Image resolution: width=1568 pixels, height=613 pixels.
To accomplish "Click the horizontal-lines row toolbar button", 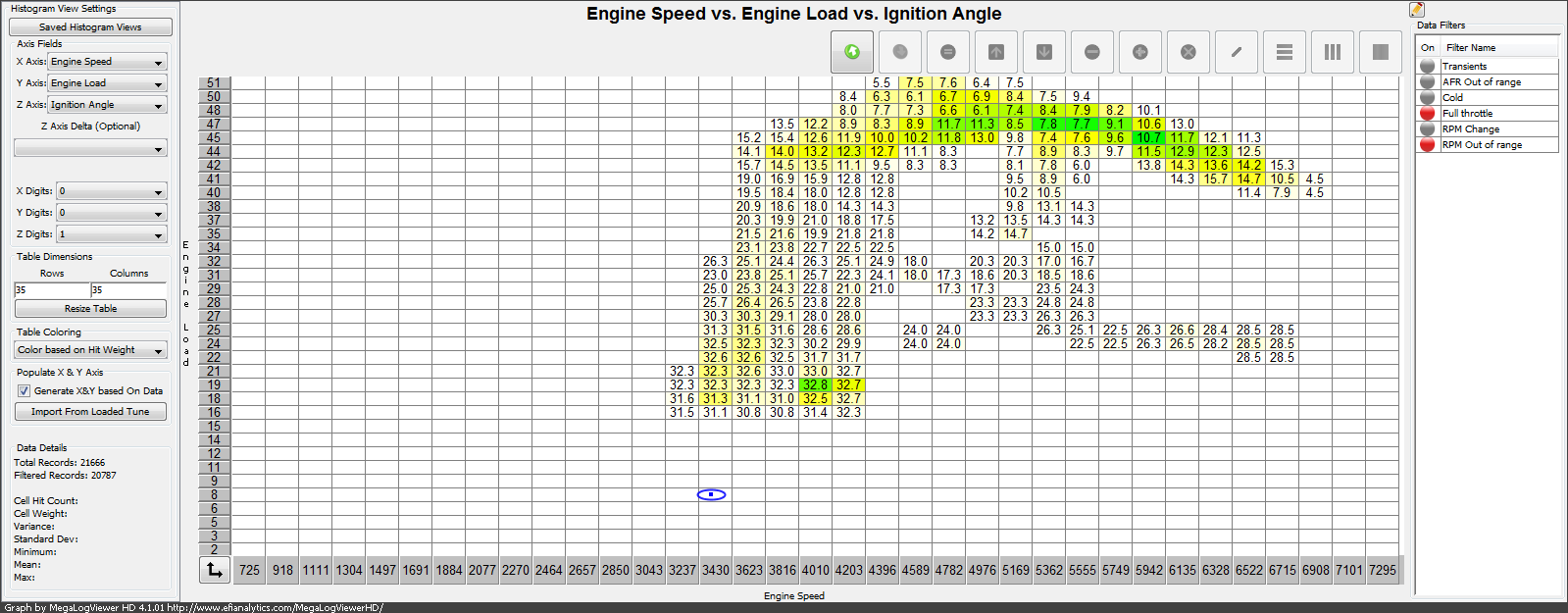I will pyautogui.click(x=1284, y=52).
